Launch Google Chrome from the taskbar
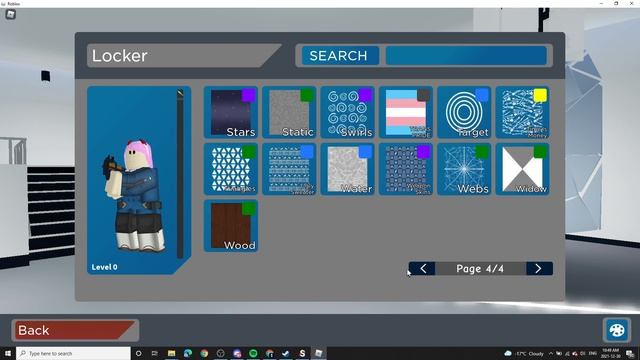Screen dimensions: 640x360 204,353
